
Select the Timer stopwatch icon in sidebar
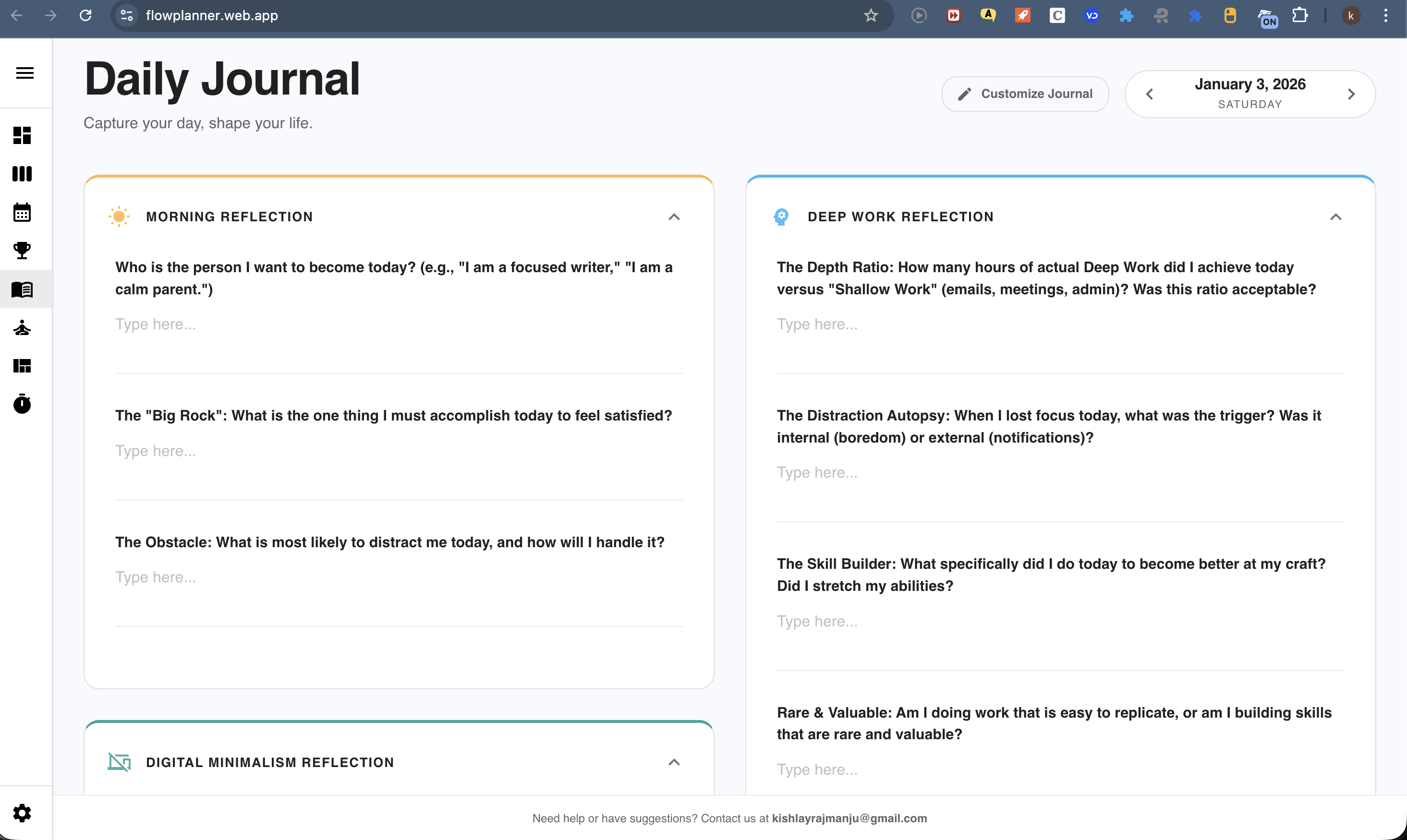pos(22,404)
